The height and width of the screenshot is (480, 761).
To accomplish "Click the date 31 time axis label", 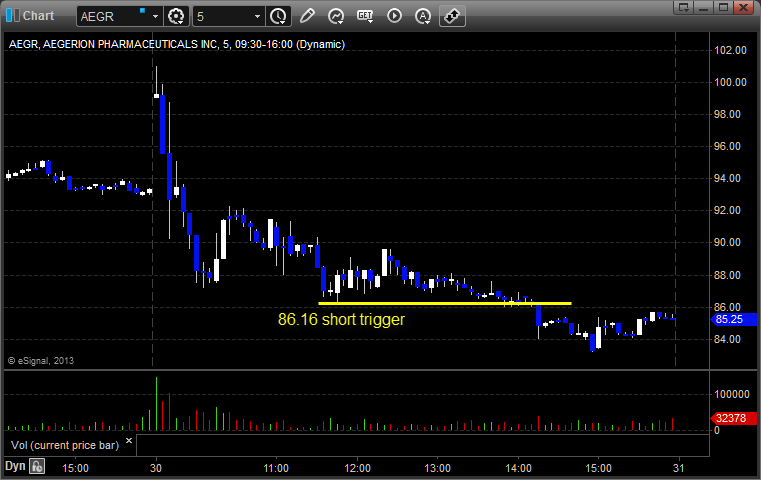I will tap(678, 468).
